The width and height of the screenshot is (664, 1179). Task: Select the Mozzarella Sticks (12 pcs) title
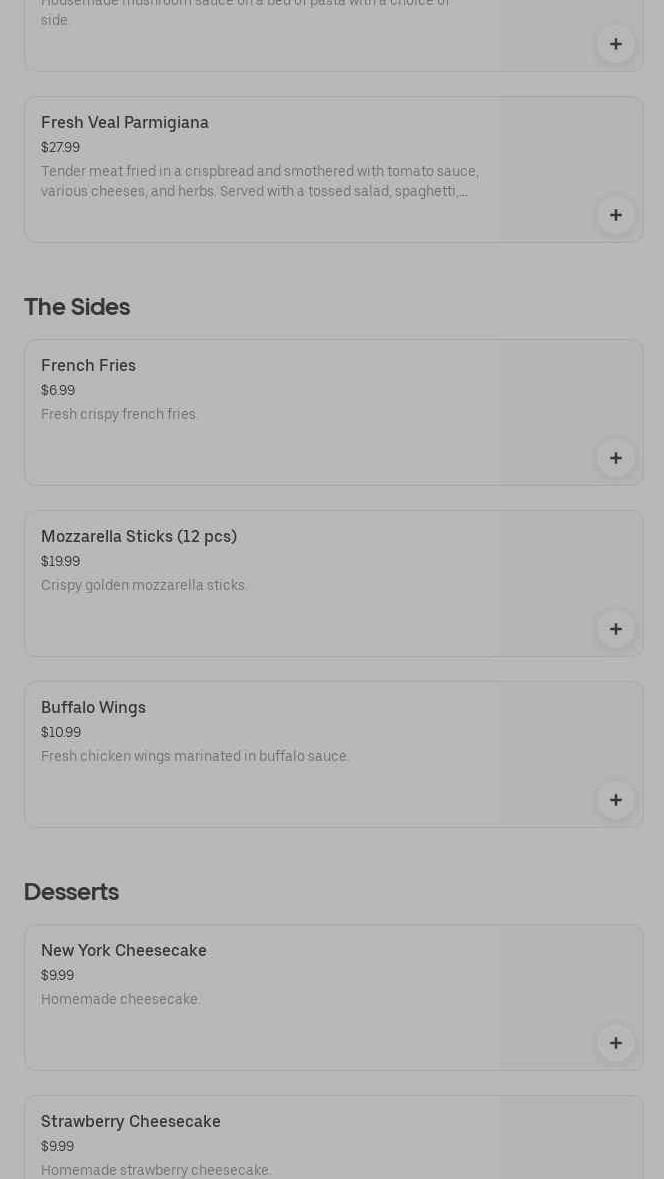point(139,537)
